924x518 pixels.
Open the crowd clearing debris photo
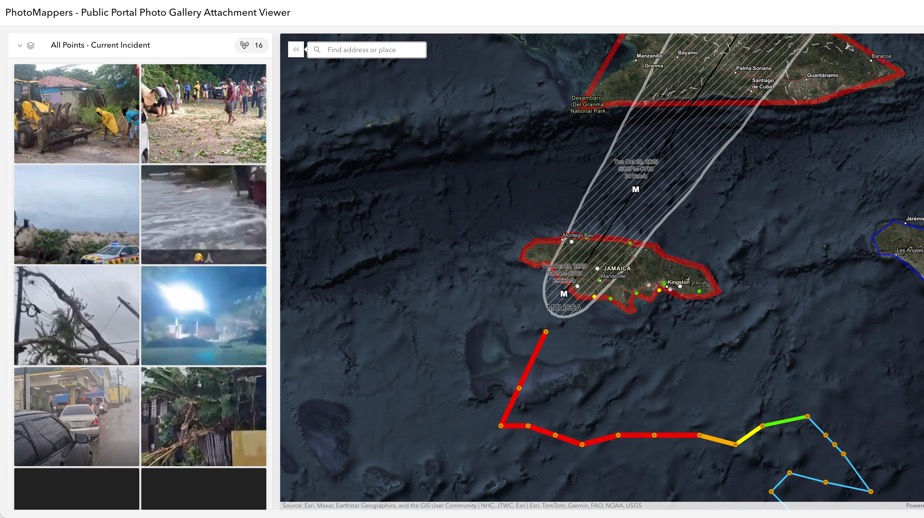click(203, 113)
